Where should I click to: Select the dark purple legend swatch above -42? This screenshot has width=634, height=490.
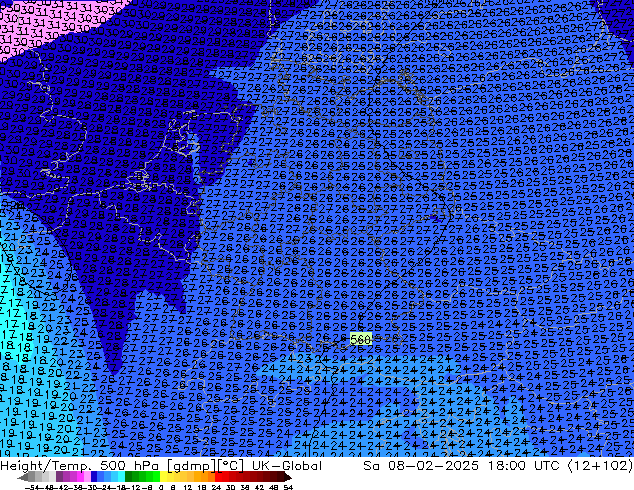tap(59, 477)
